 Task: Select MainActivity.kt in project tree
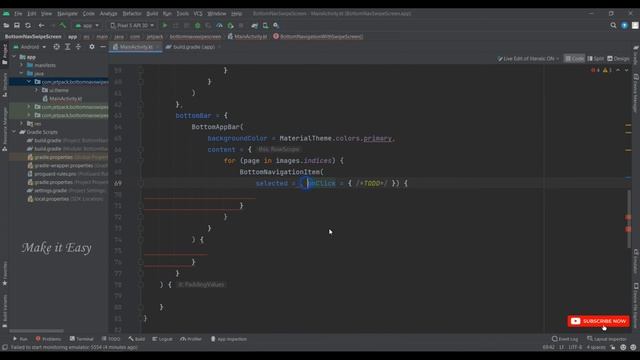pos(62,98)
